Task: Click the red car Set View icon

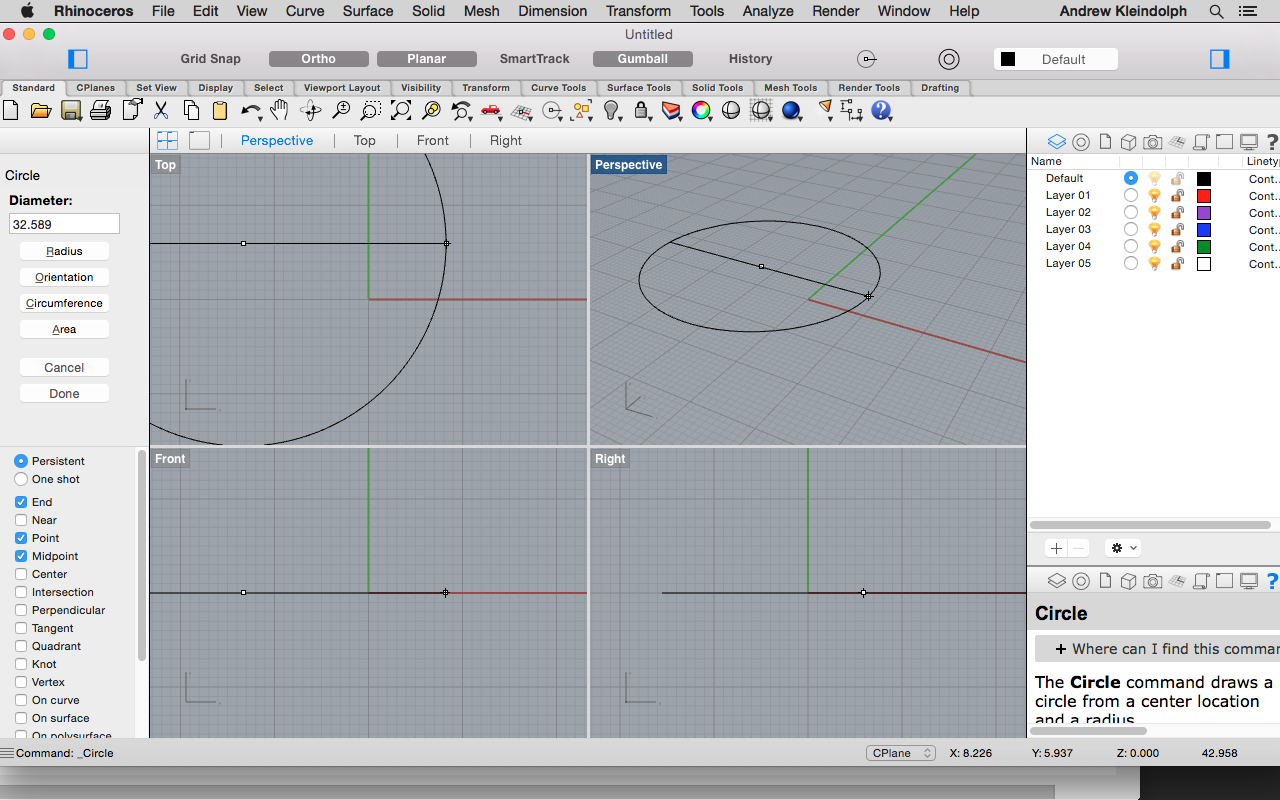Action: (x=490, y=110)
